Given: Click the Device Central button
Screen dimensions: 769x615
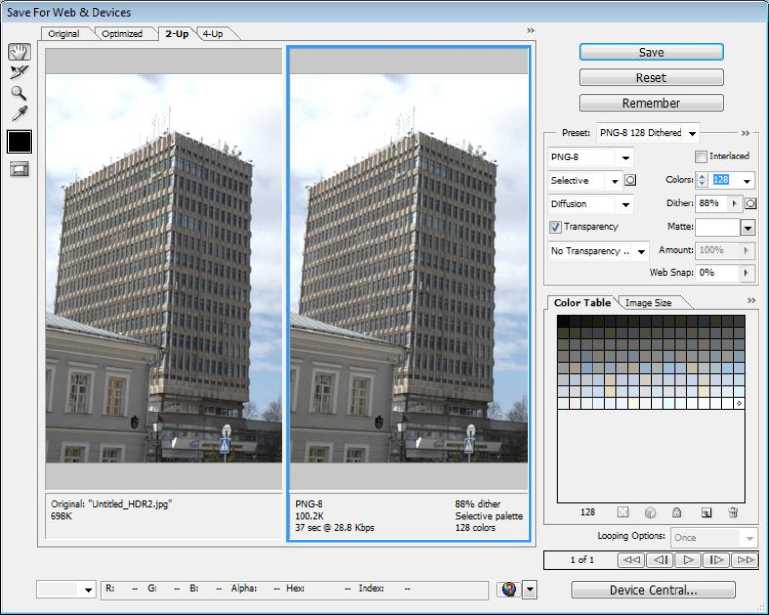Looking at the screenshot, I should coord(653,590).
